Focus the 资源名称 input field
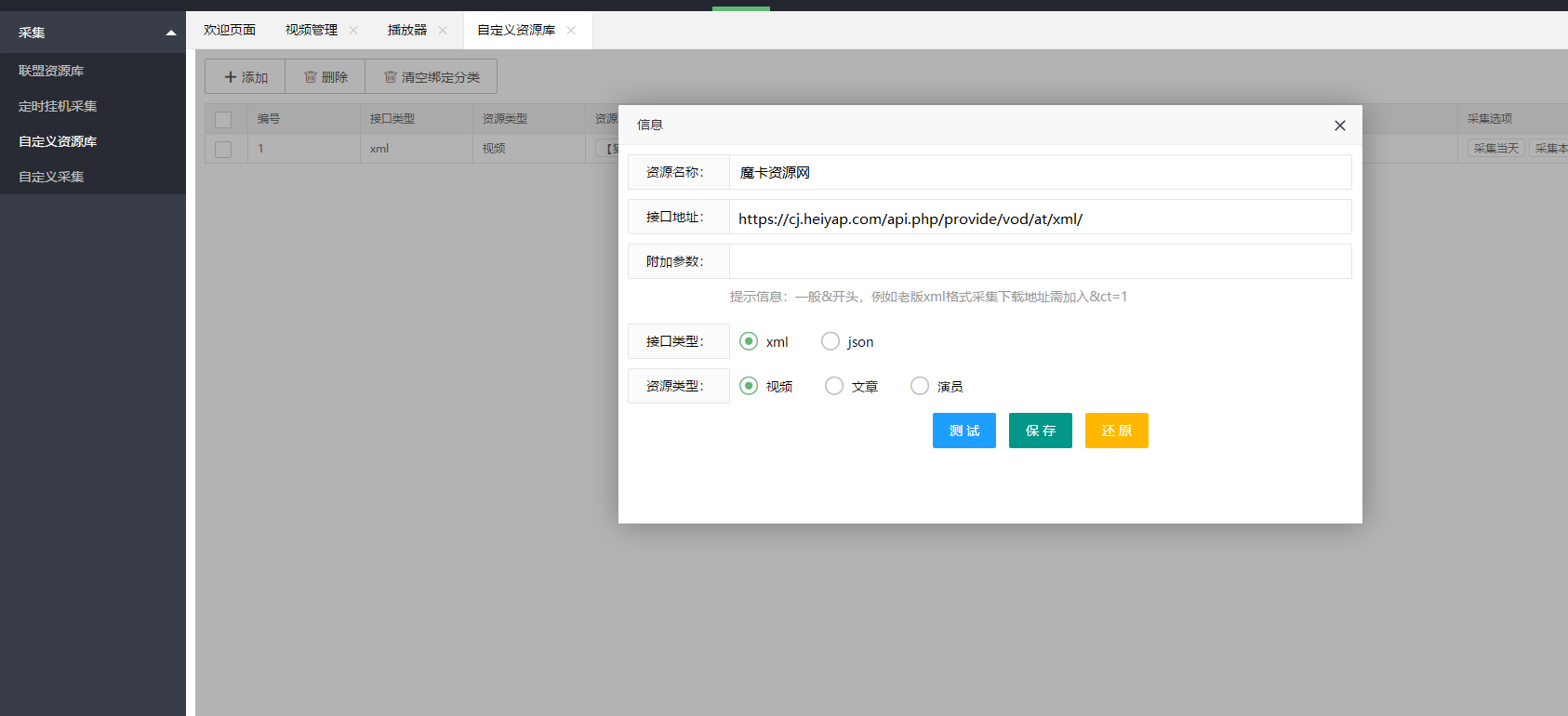 (1040, 172)
